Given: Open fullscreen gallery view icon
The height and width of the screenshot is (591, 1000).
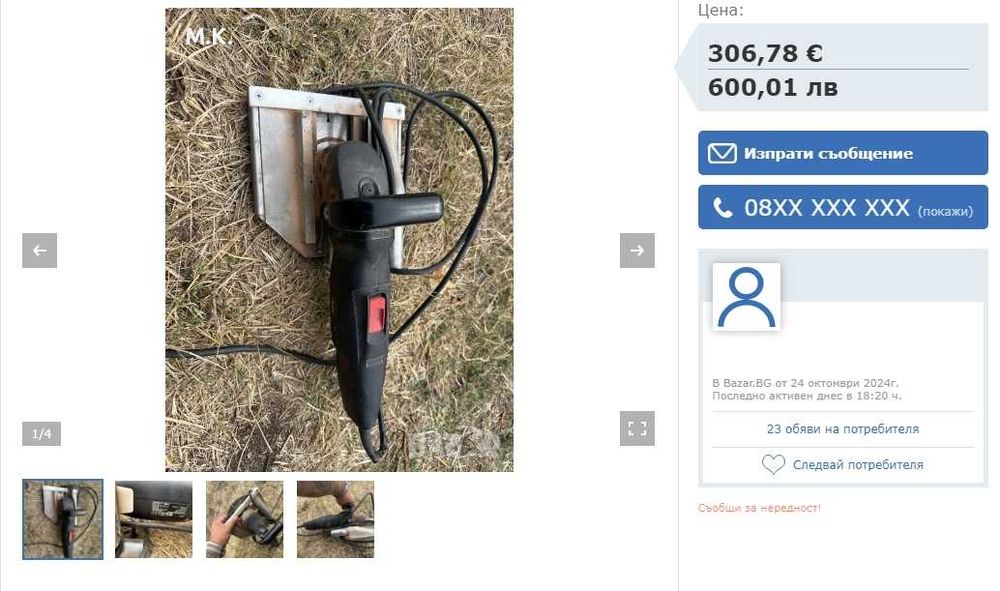Looking at the screenshot, I should pos(637,428).
